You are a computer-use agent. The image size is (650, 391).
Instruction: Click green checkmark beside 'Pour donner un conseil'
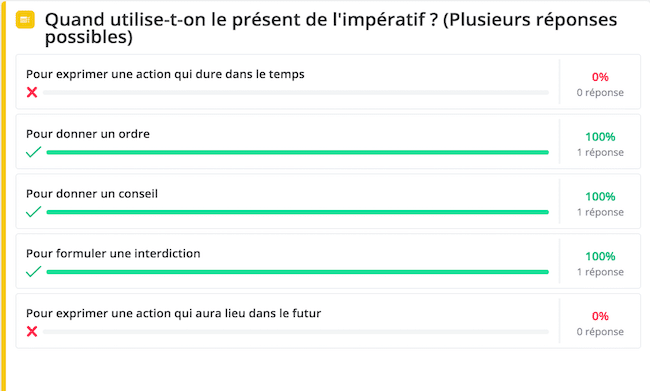coord(33,212)
